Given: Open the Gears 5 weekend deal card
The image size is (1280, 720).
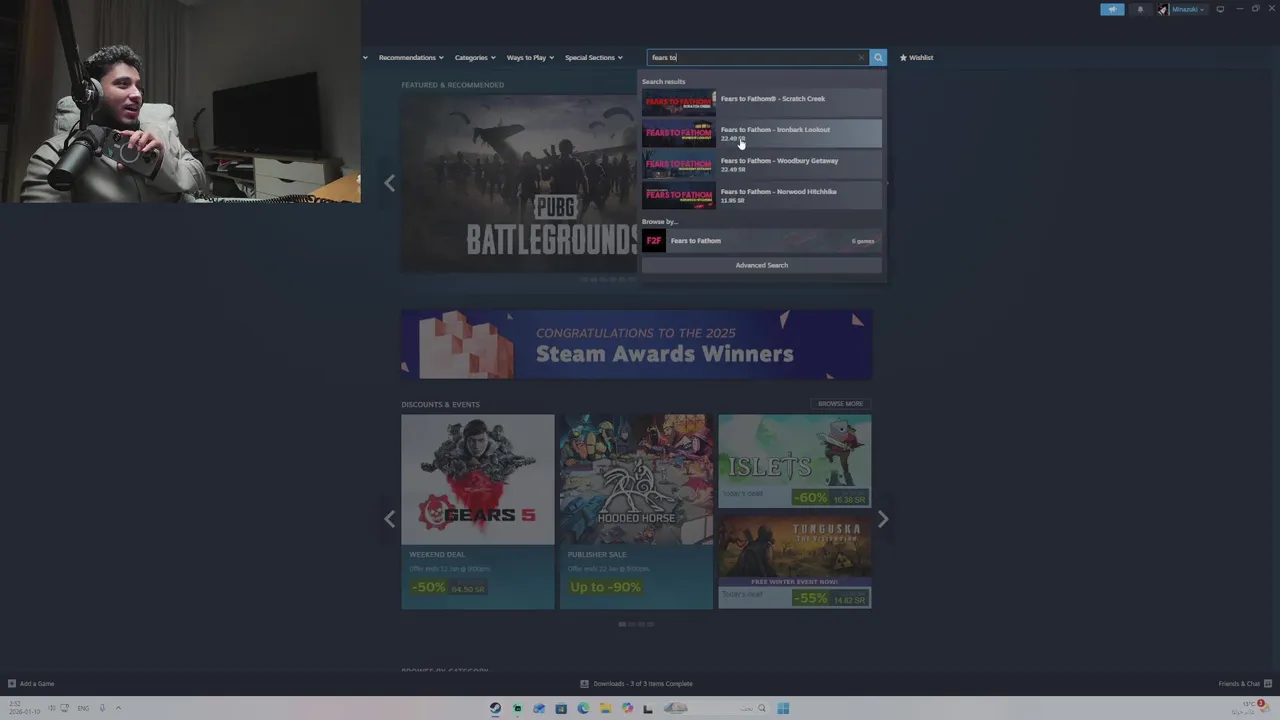Looking at the screenshot, I should pos(477,511).
